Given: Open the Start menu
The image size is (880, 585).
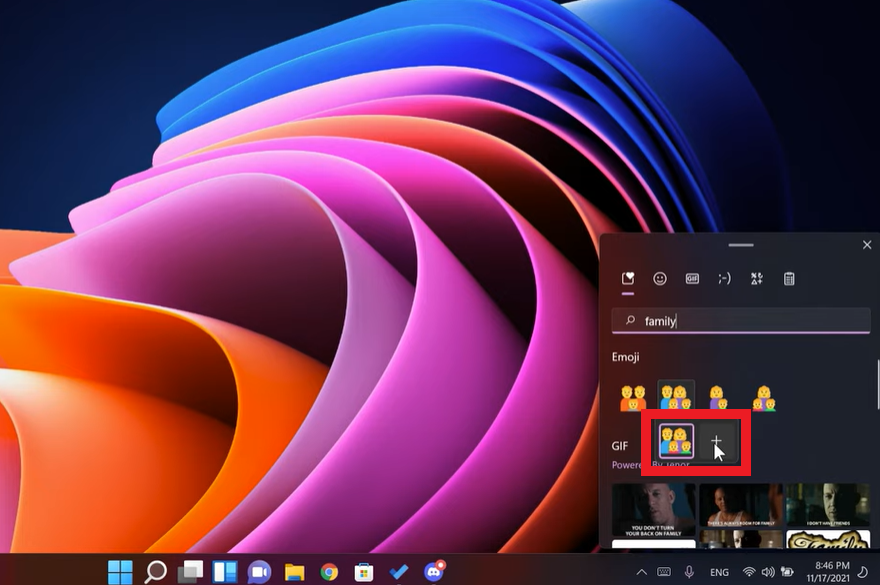Looking at the screenshot, I should (119, 572).
